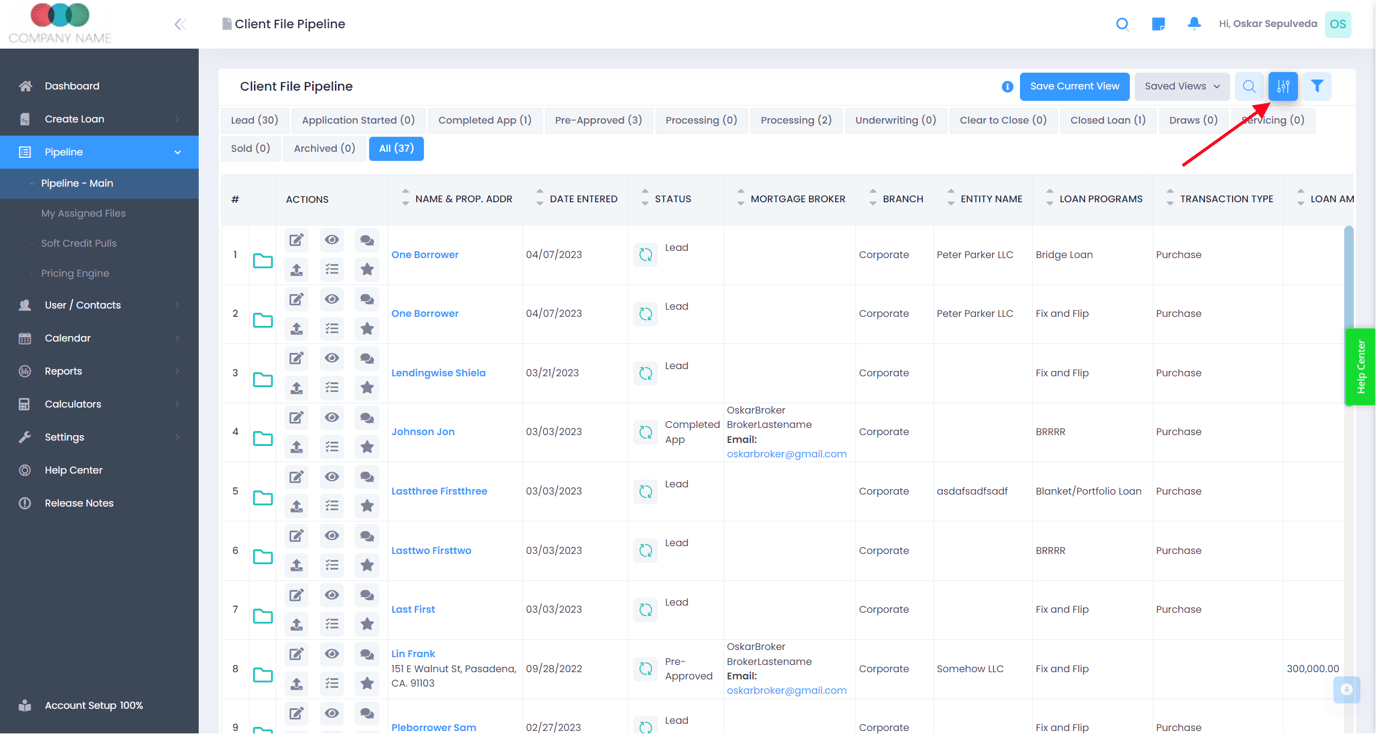The height and width of the screenshot is (734, 1376).
Task: Toggle the eye icon in row 1
Action: click(332, 240)
